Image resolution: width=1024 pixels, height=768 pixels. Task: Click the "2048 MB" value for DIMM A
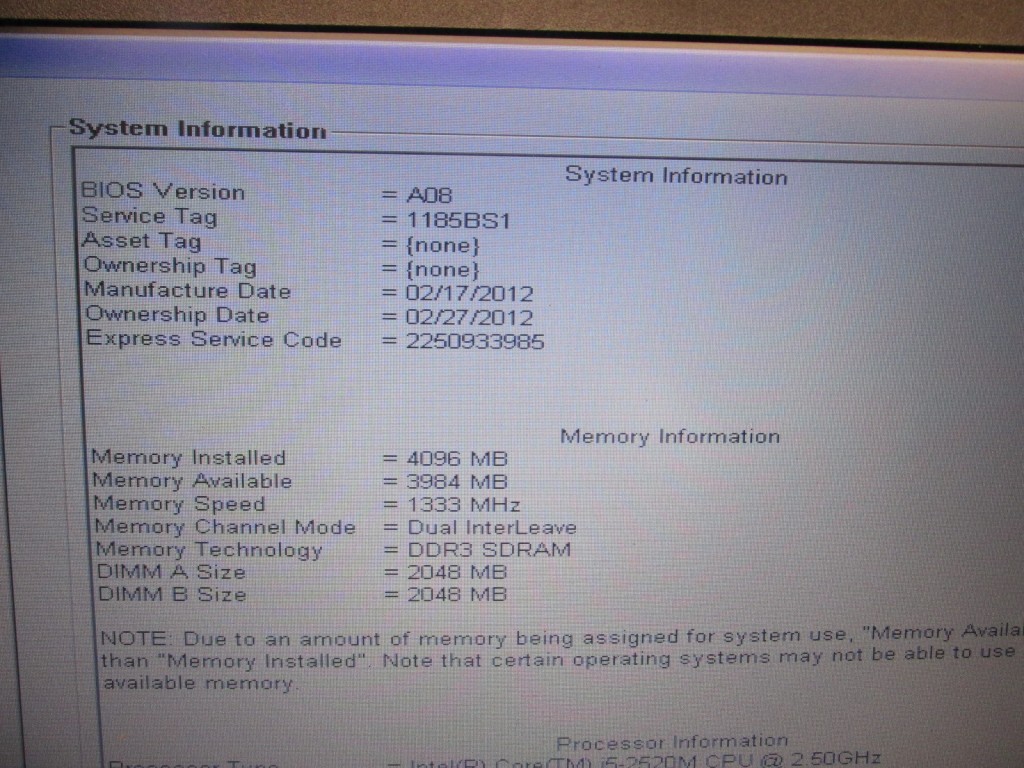(x=457, y=572)
